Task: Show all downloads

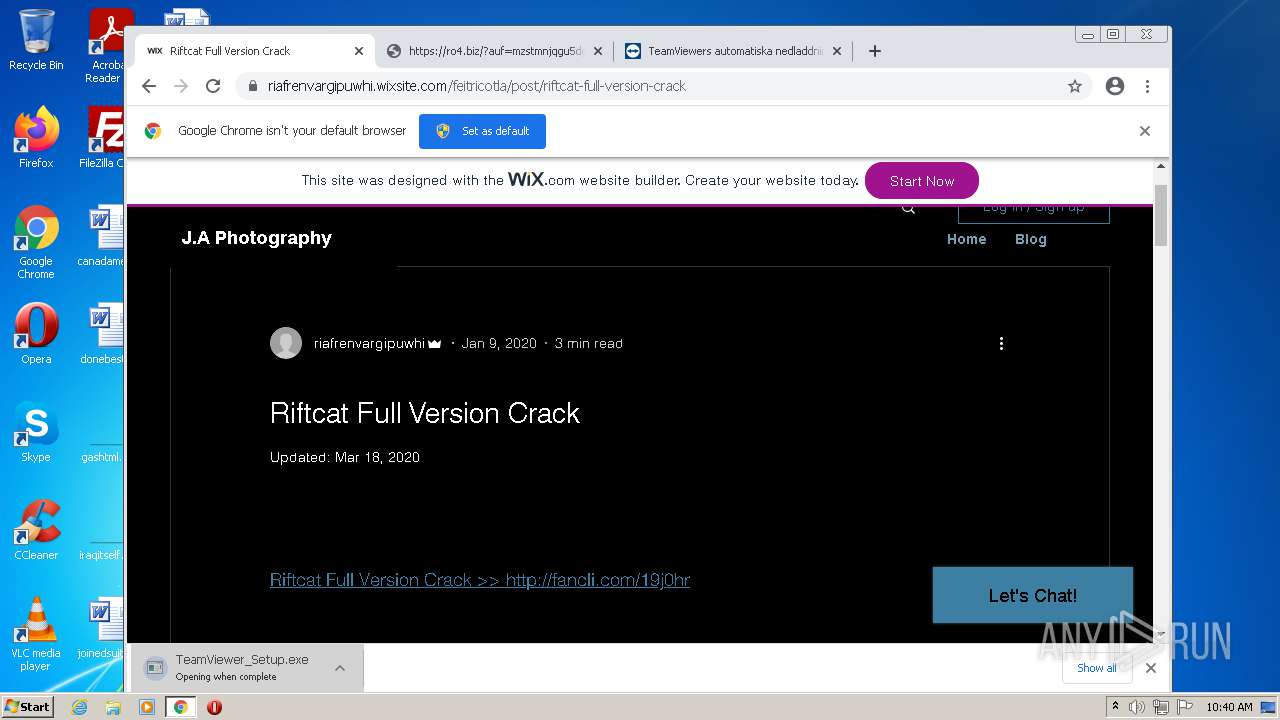Action: tap(1097, 668)
